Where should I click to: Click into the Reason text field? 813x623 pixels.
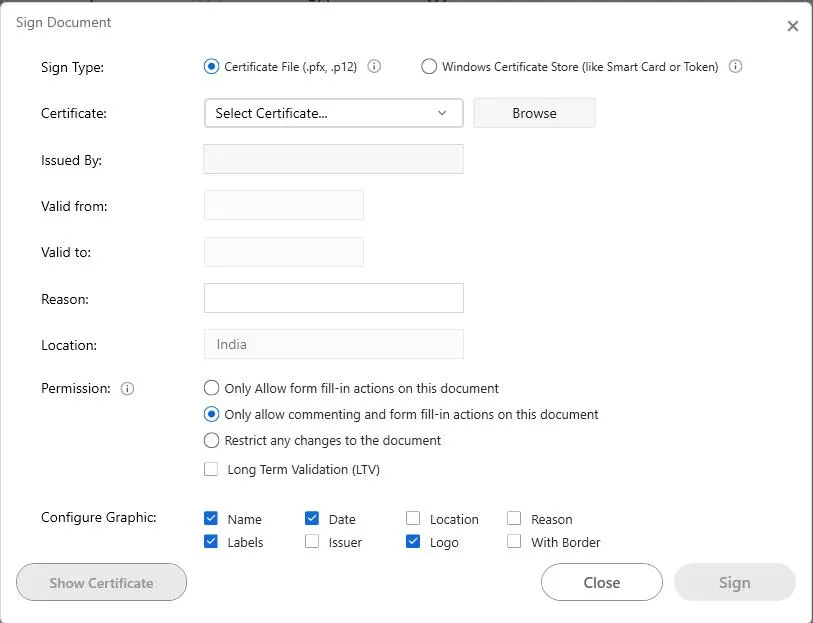tap(333, 298)
